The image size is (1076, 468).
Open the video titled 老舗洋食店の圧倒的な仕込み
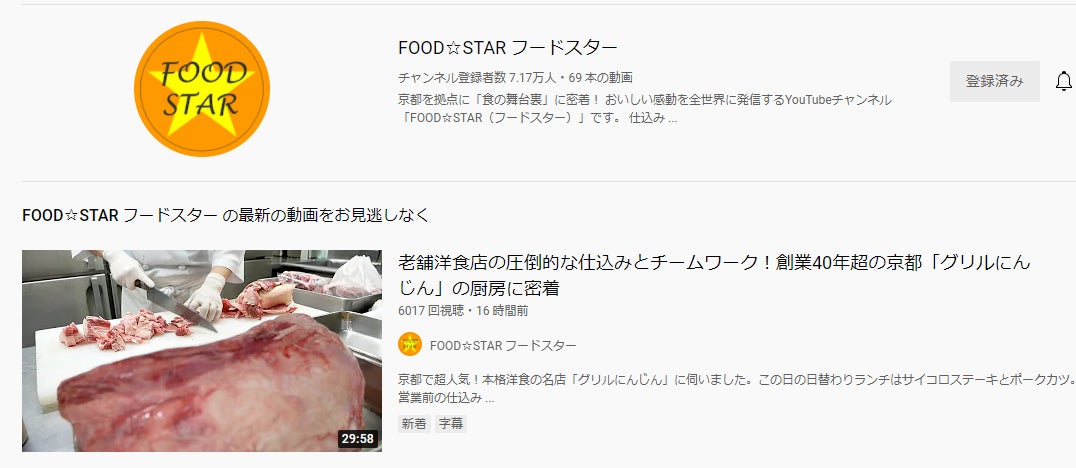click(714, 275)
